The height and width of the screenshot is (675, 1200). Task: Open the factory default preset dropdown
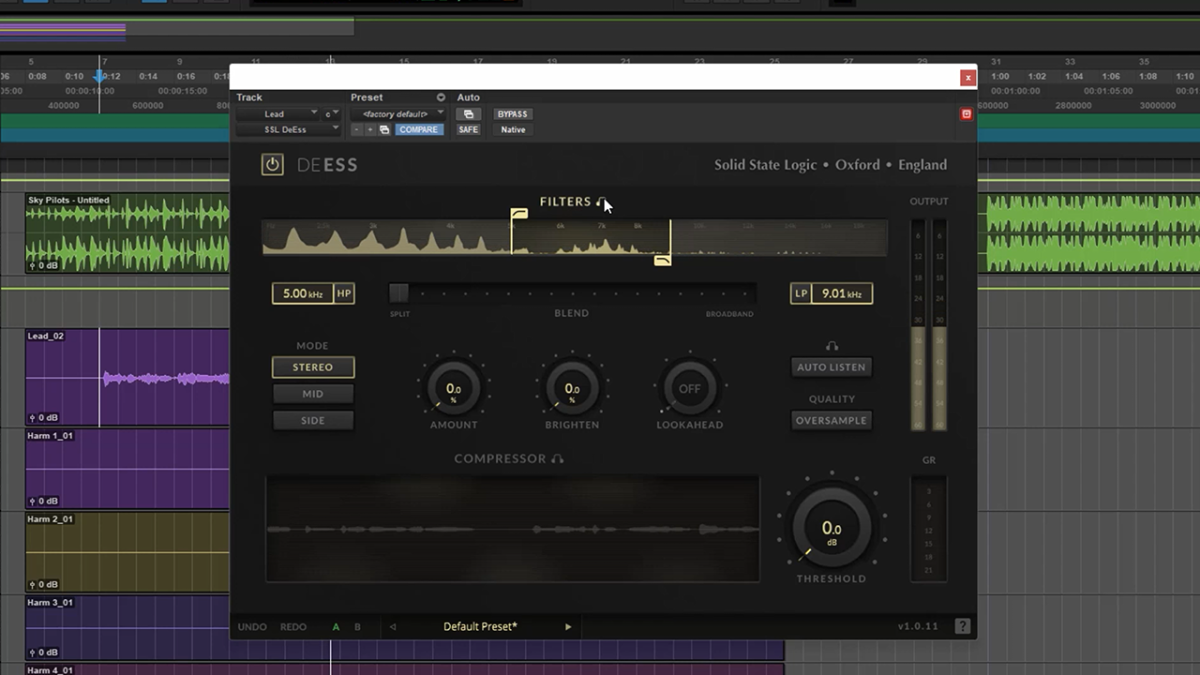click(x=398, y=114)
